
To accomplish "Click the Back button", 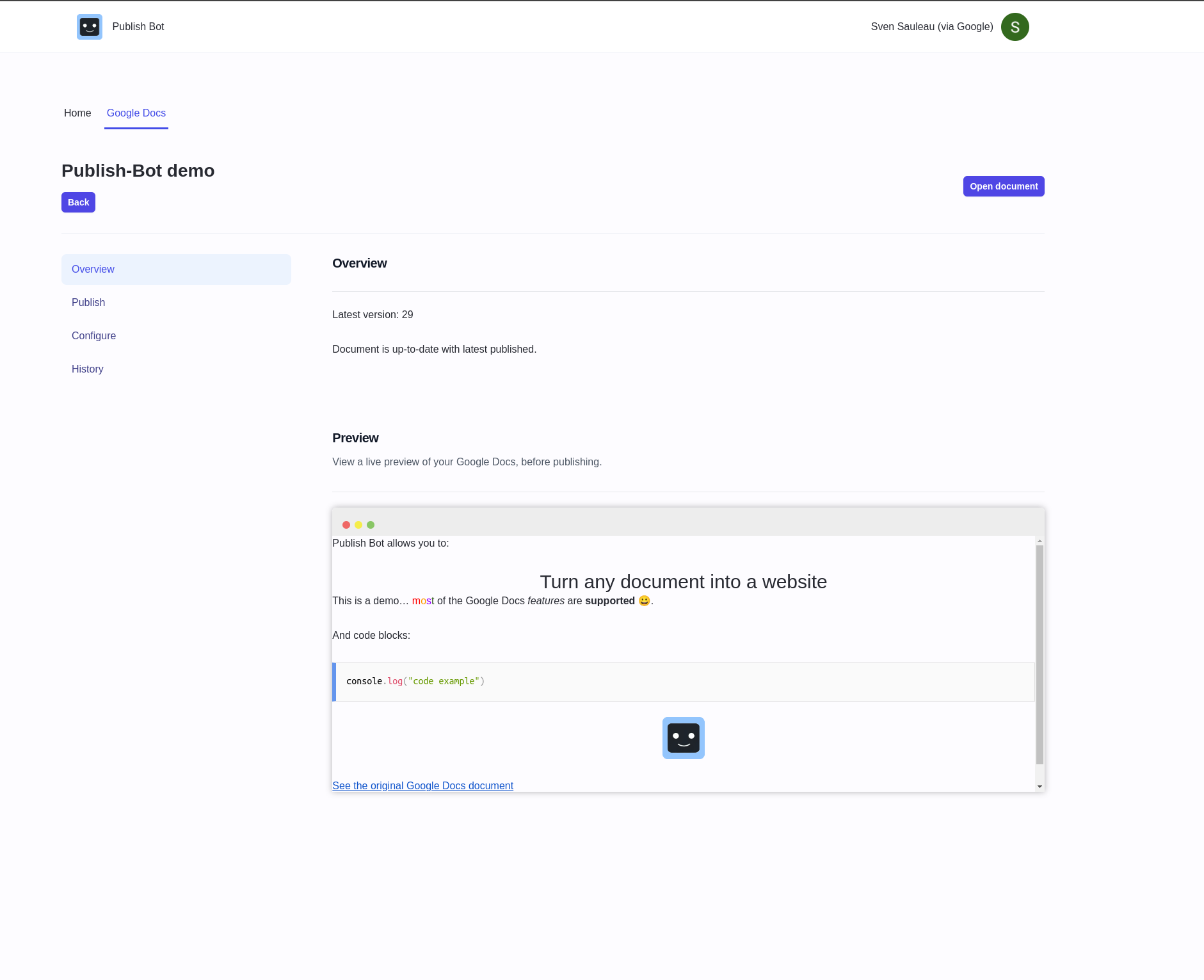I will click(78, 202).
